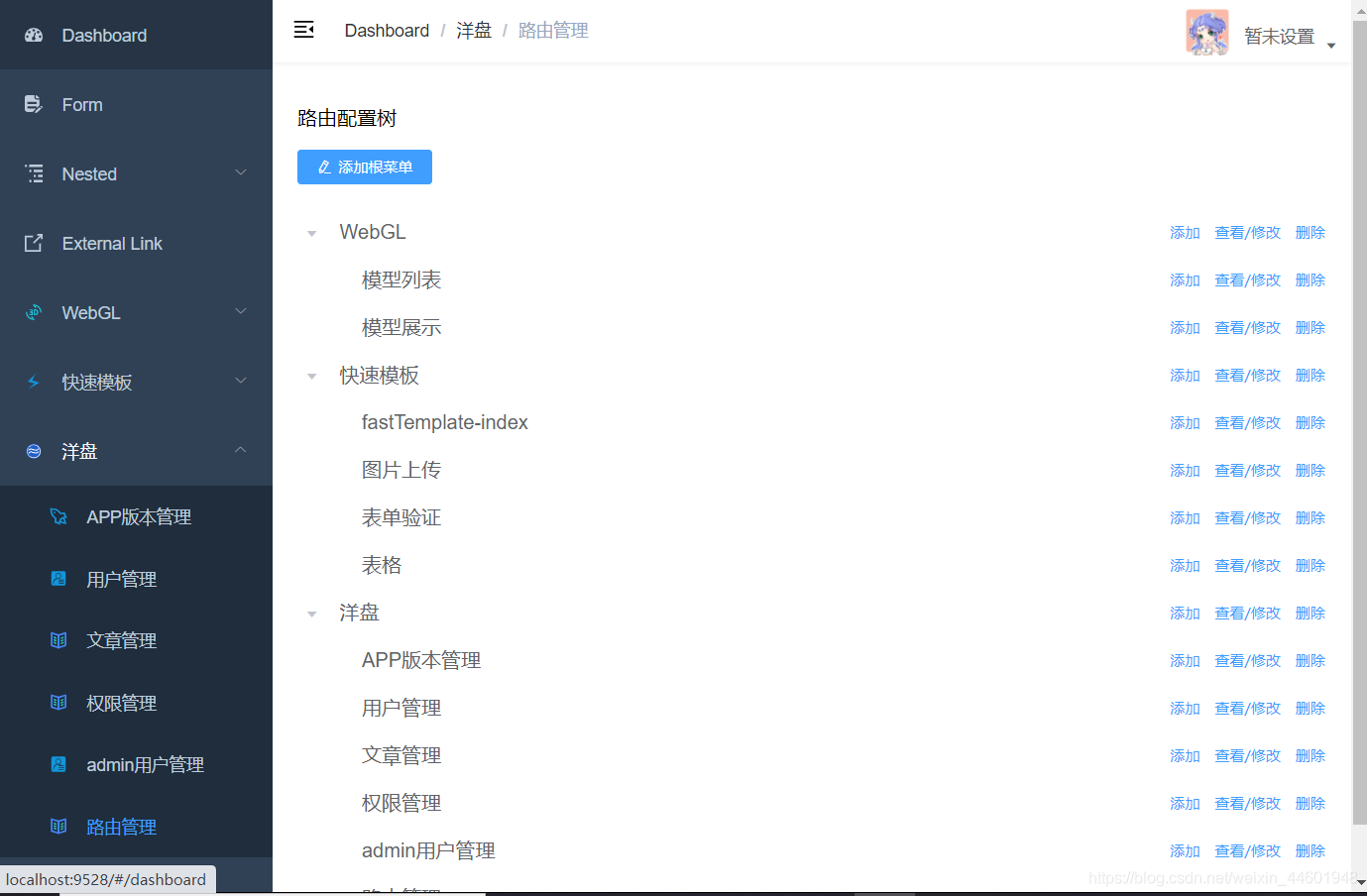Collapse the WebGL node in route tree

pos(311,232)
